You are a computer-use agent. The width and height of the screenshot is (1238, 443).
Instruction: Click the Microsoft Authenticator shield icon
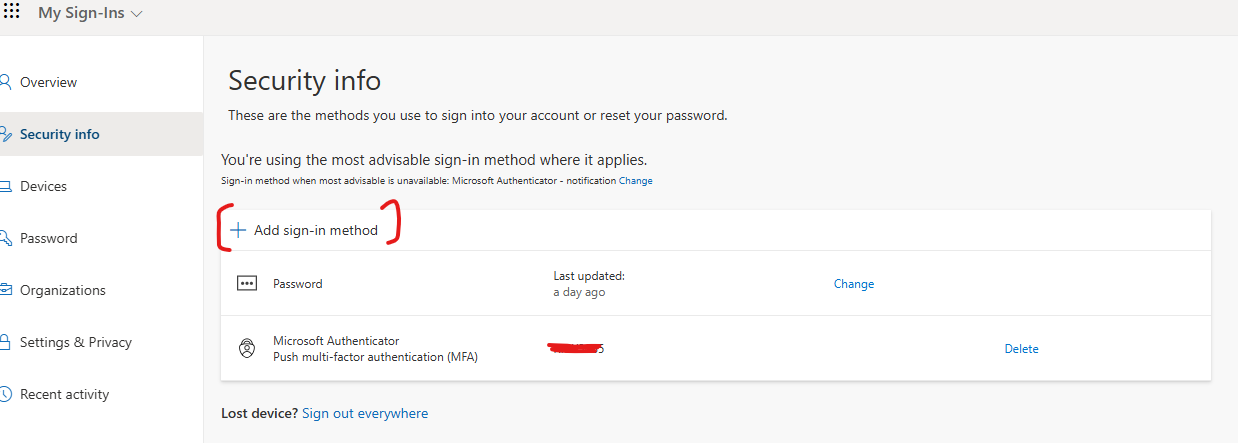pos(247,349)
